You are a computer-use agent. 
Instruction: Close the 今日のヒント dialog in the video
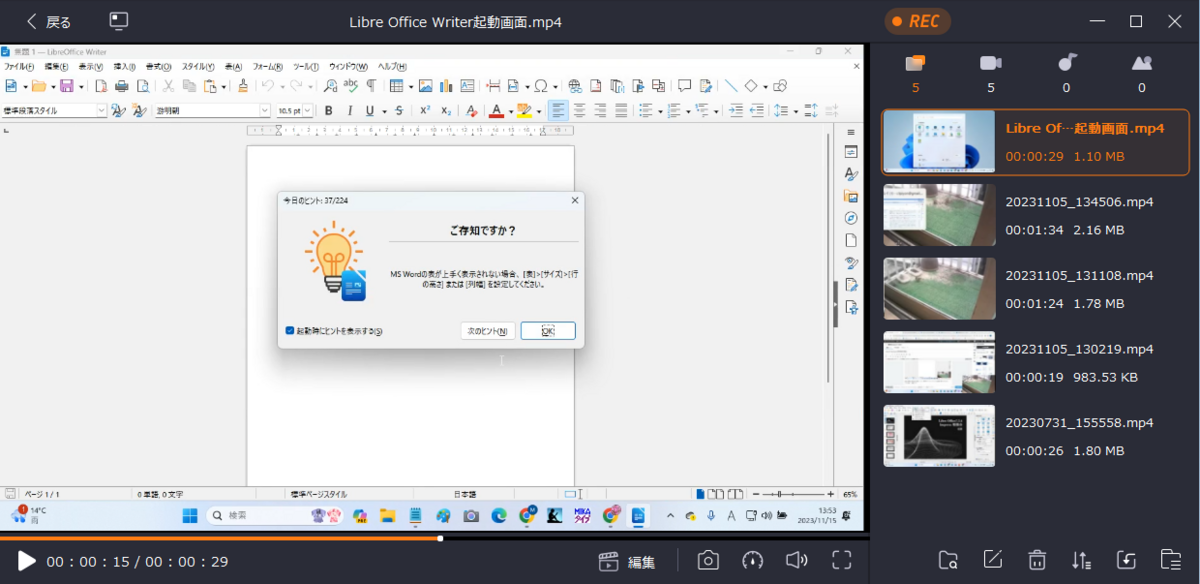tap(574, 200)
